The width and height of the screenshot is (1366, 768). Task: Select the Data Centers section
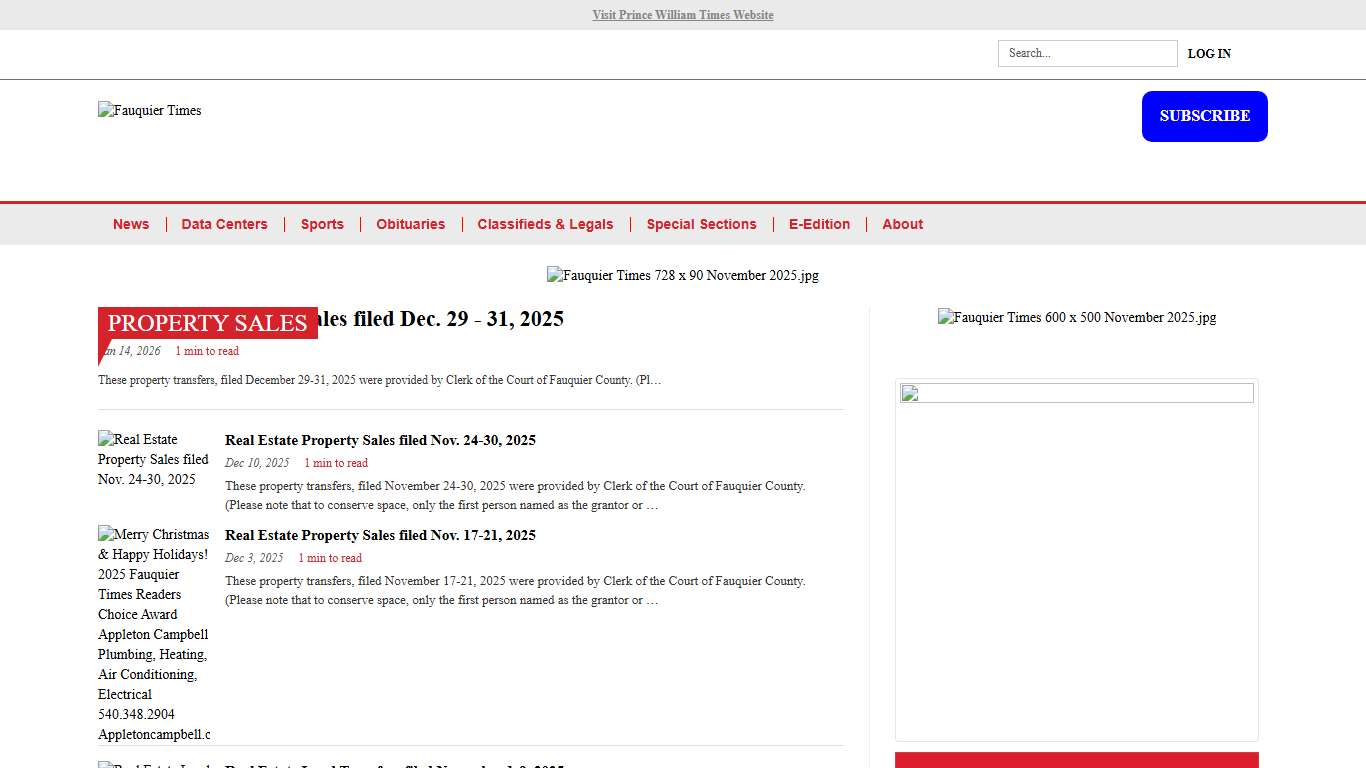(224, 224)
